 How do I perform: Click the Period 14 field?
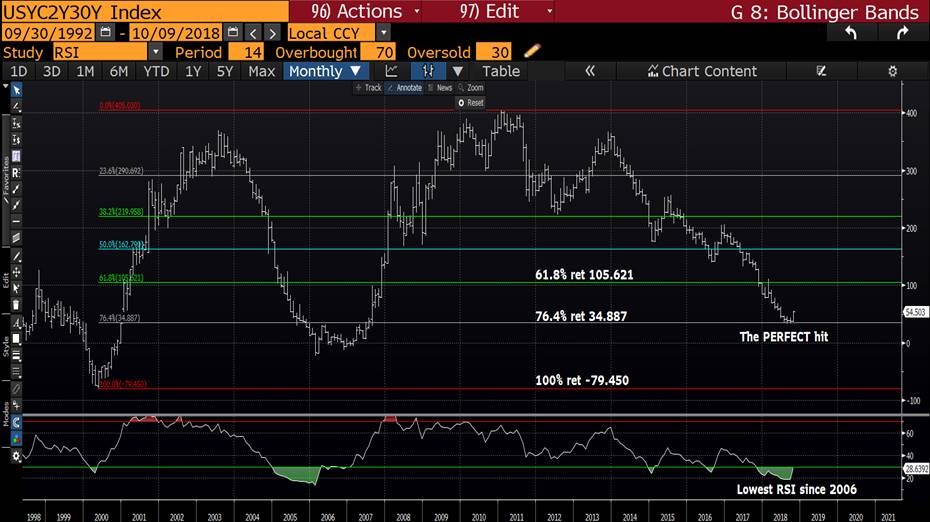click(x=246, y=52)
